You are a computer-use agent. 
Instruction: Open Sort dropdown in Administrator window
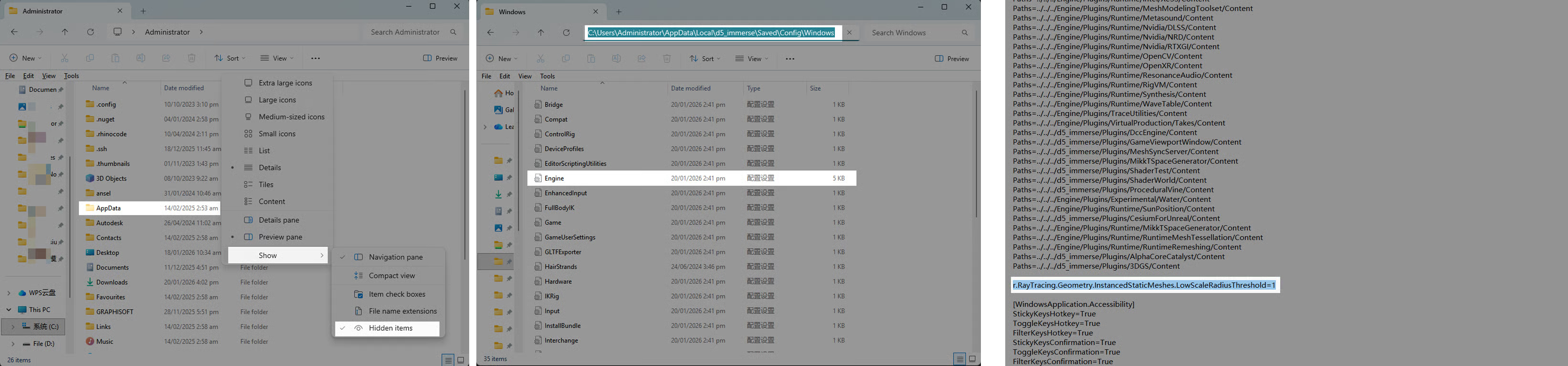230,59
